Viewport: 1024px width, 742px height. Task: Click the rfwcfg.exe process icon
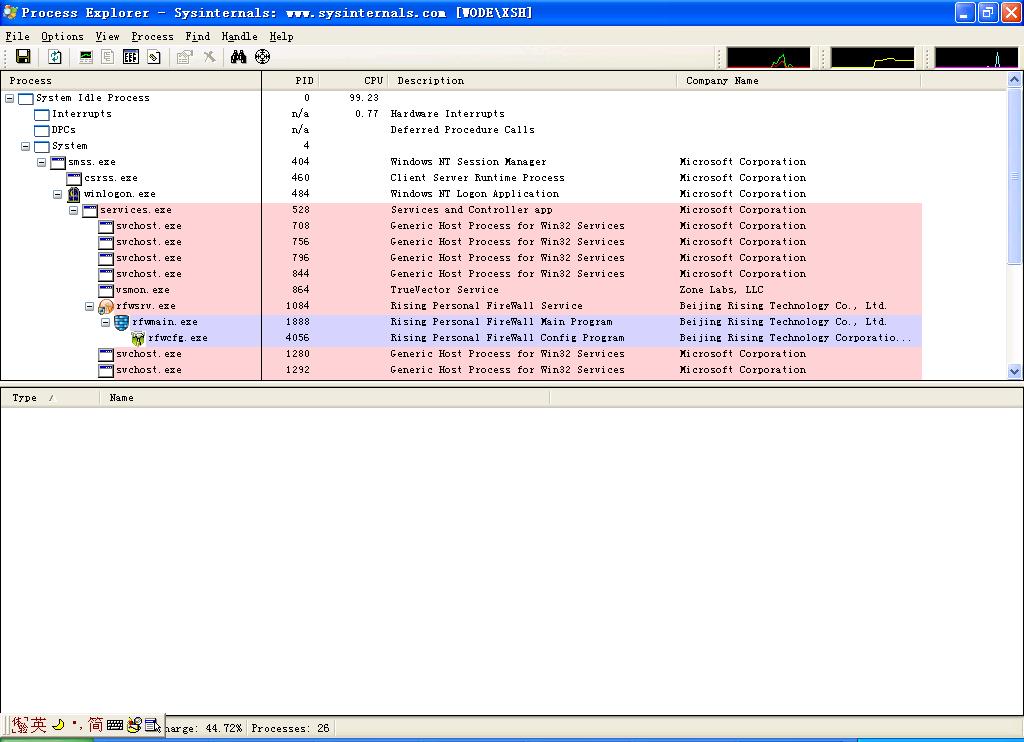tap(138, 338)
